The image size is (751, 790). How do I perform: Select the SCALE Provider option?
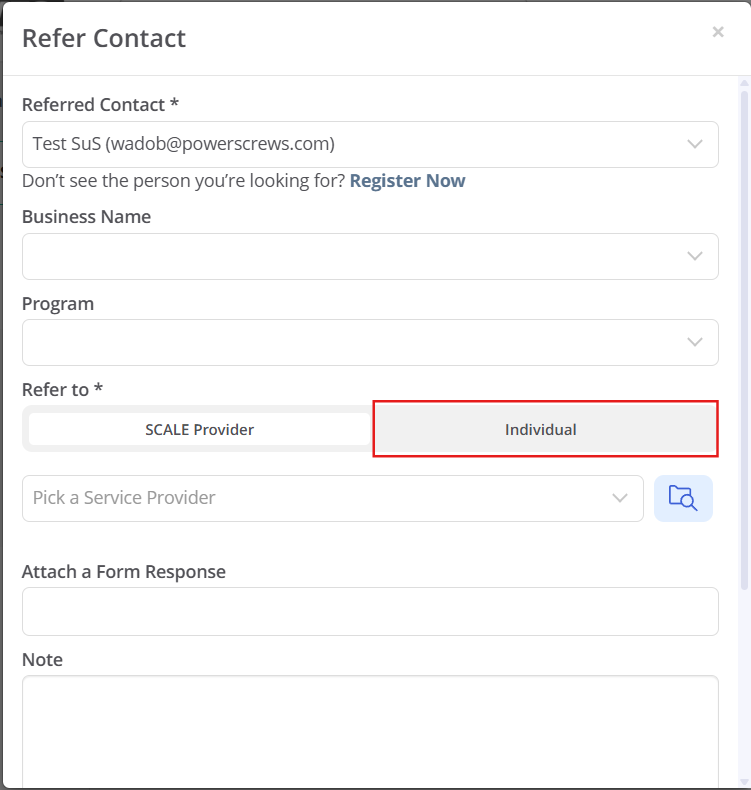(x=200, y=429)
